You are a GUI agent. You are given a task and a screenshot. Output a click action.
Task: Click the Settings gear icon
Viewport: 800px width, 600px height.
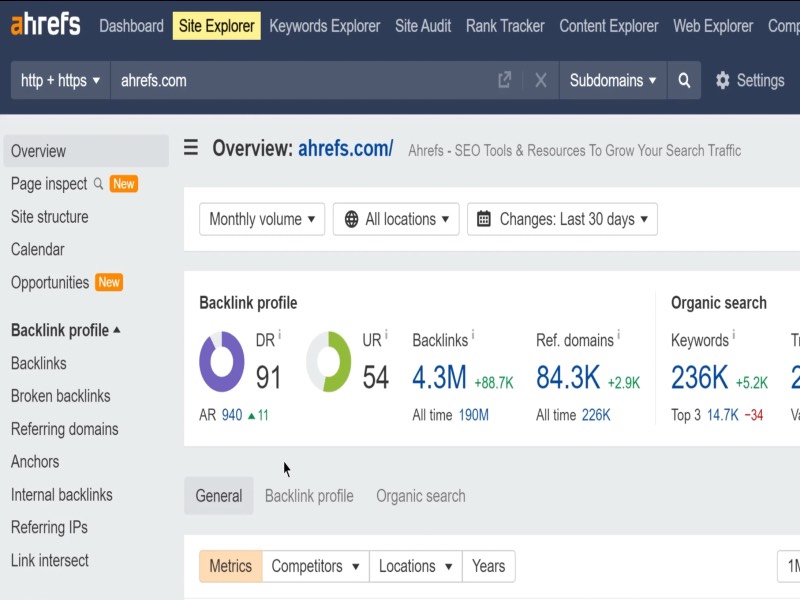pos(722,80)
